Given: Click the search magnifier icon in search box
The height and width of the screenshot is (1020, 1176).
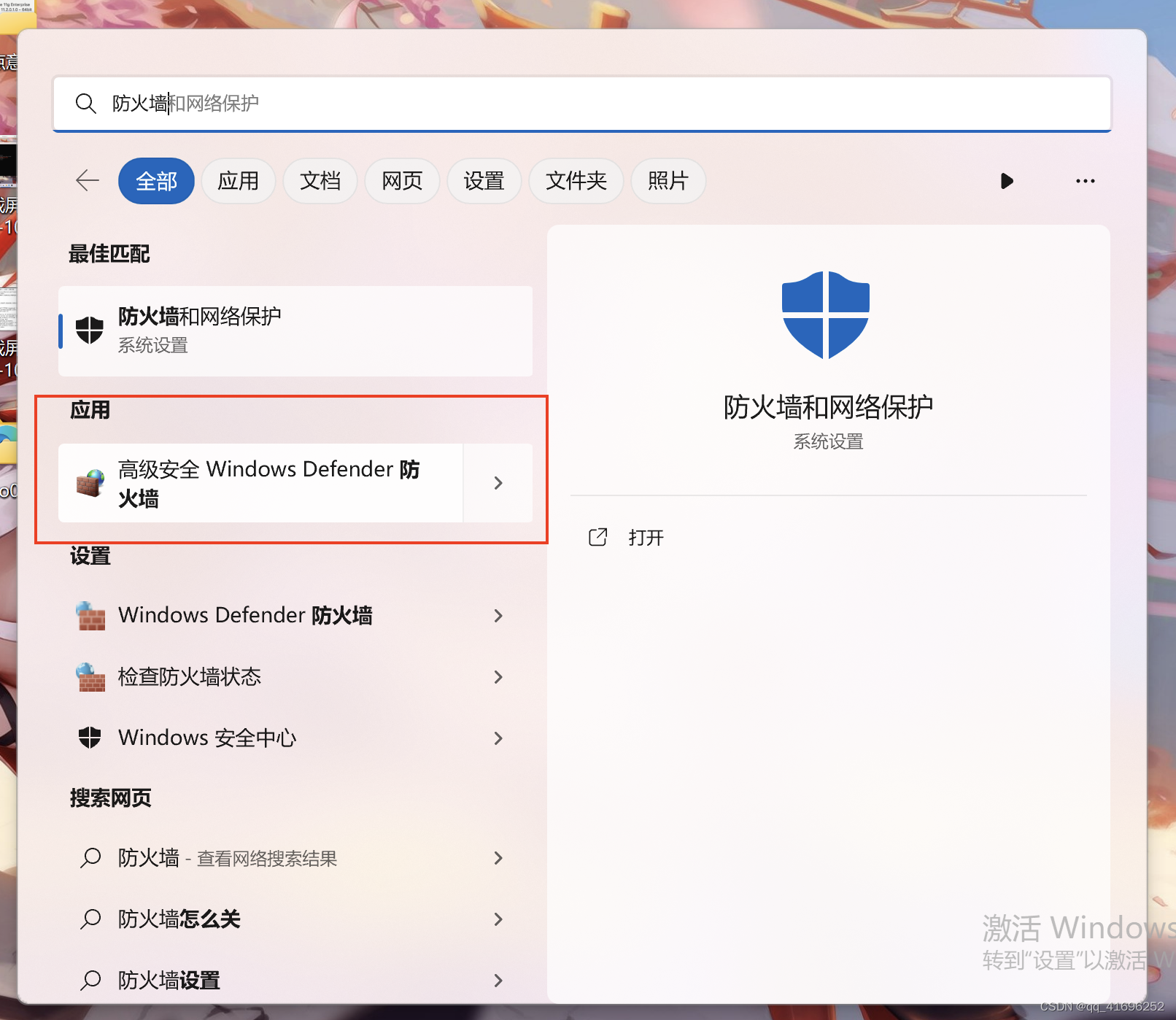Looking at the screenshot, I should (85, 104).
